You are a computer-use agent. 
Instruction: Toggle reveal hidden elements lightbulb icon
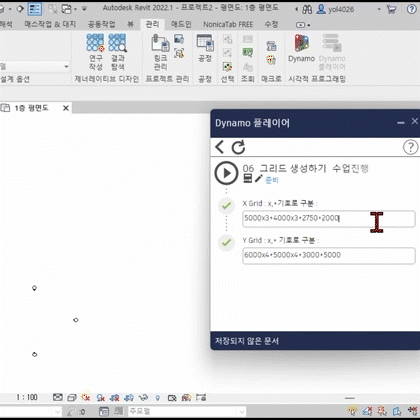[158, 397]
